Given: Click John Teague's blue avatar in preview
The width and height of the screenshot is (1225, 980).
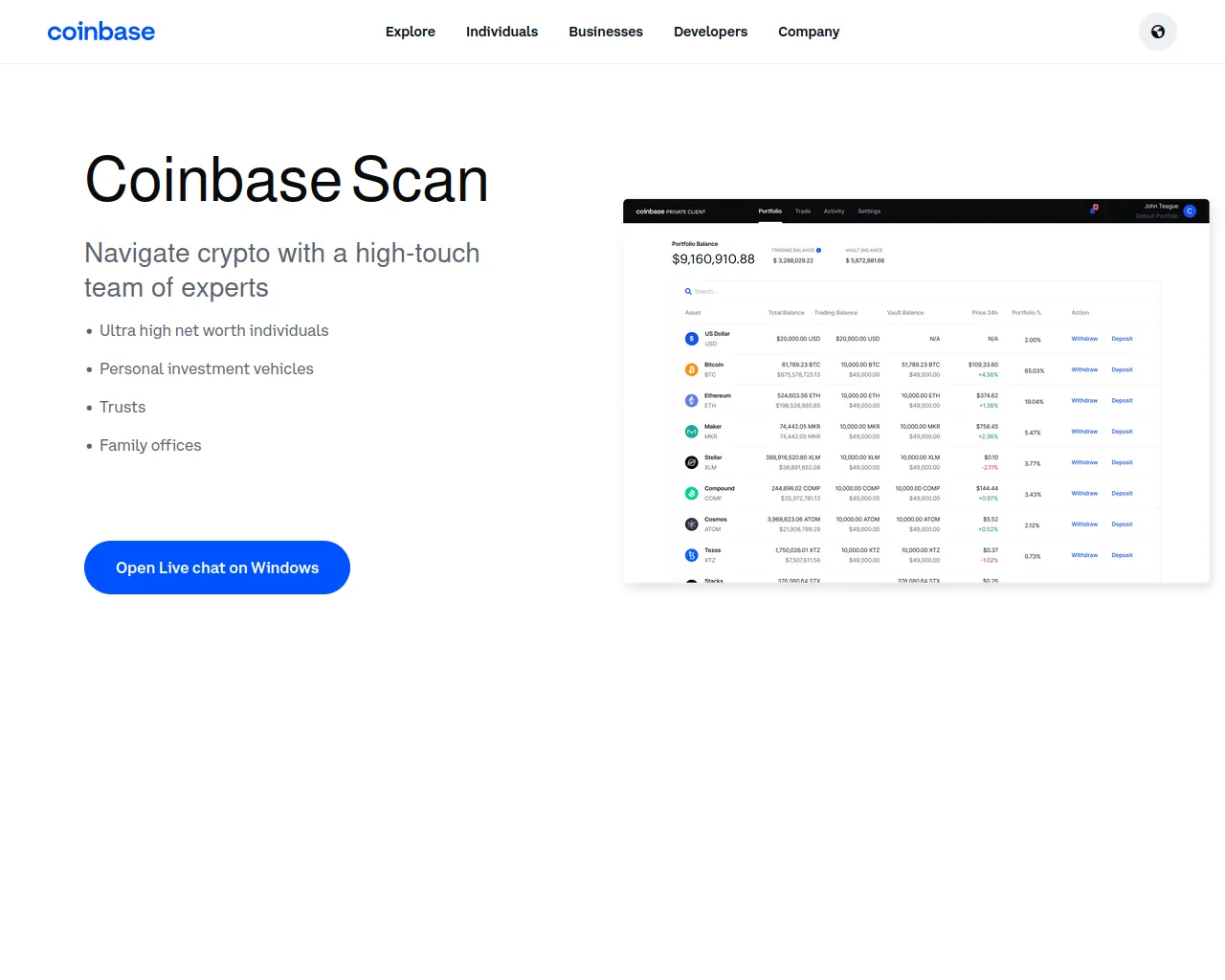Looking at the screenshot, I should coord(1190,212).
